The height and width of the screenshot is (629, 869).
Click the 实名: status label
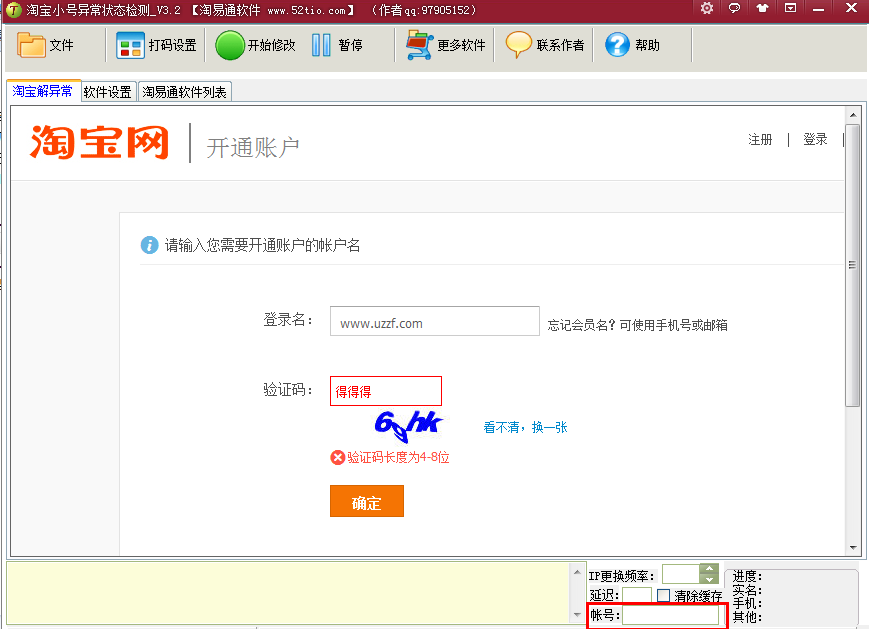click(747, 590)
